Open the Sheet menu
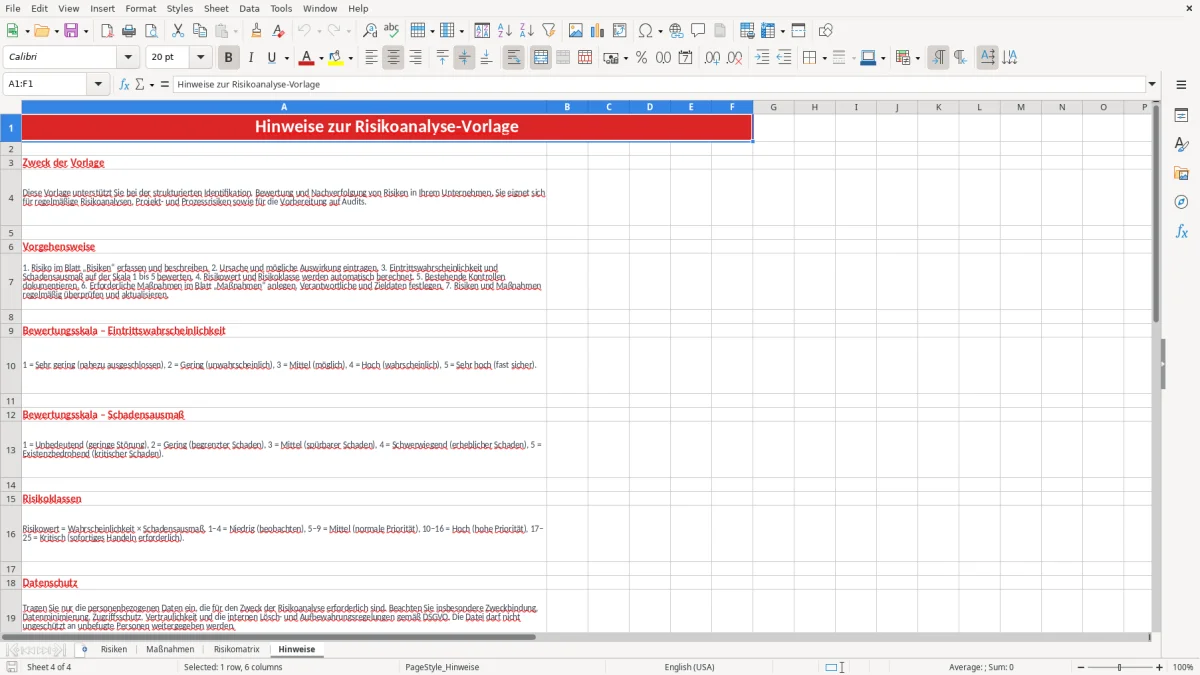This screenshot has height=675, width=1200. tap(216, 8)
